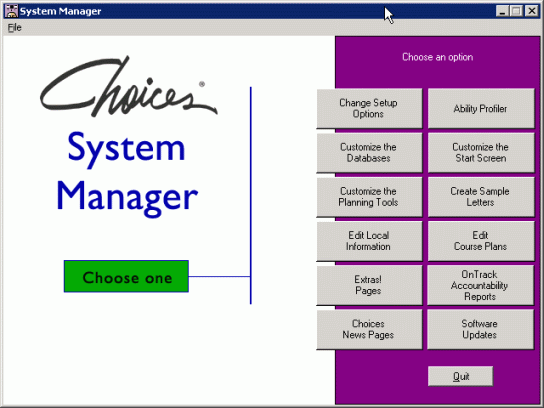Choose Customize the Start Screen
The height and width of the screenshot is (408, 544).
coord(481,152)
